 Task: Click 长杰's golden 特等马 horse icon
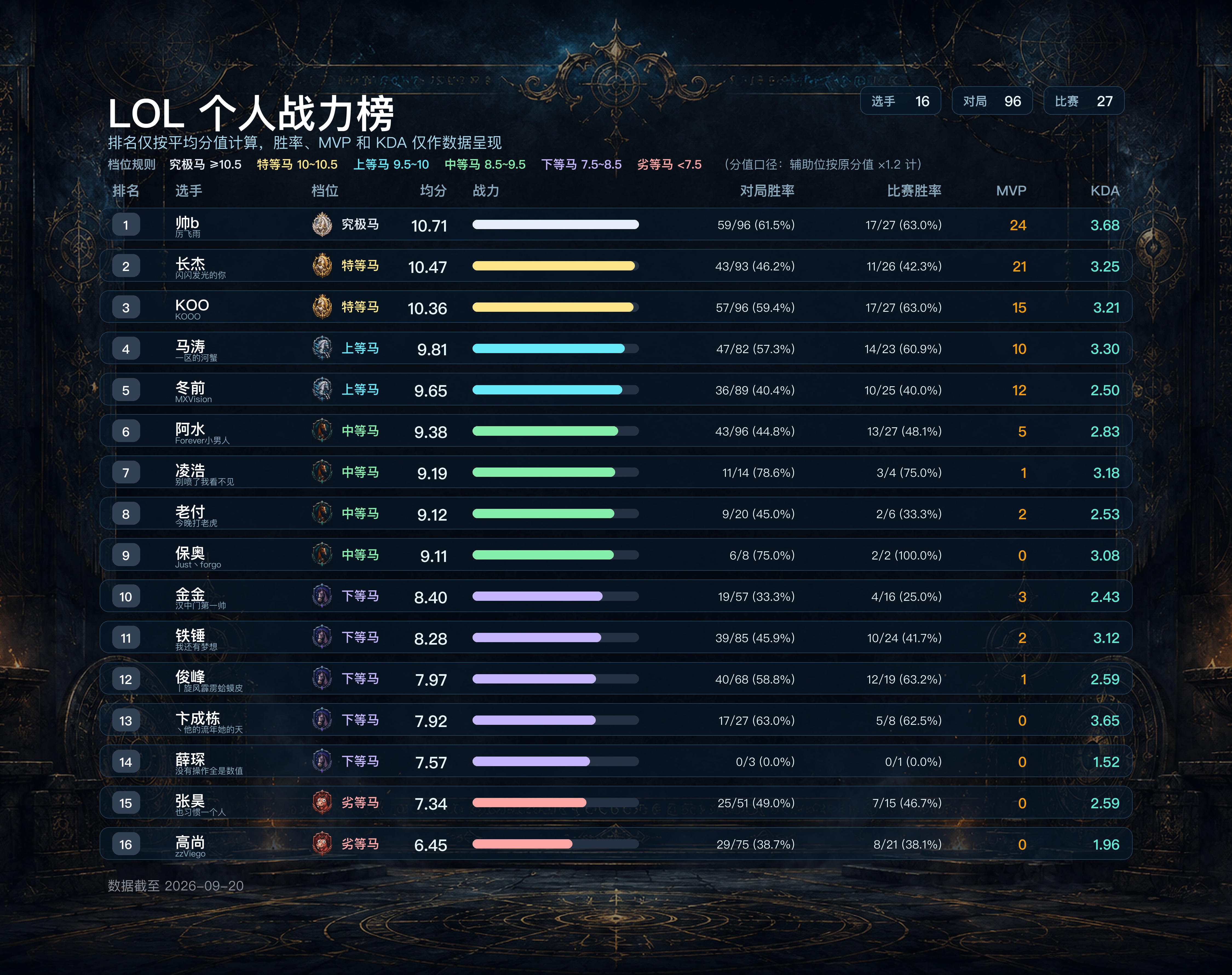pos(322,266)
